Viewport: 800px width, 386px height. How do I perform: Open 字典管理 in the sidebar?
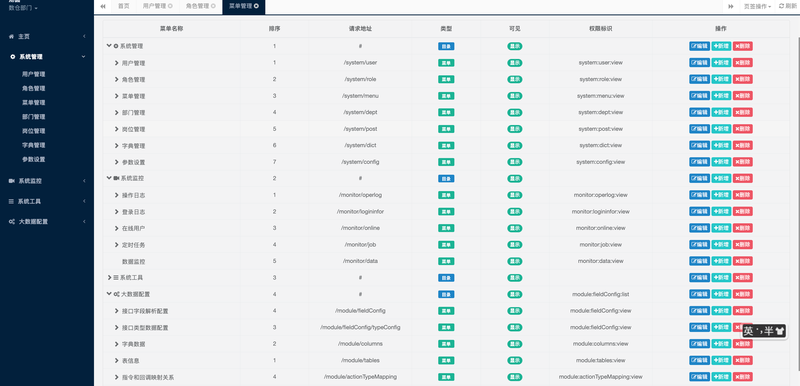point(34,145)
